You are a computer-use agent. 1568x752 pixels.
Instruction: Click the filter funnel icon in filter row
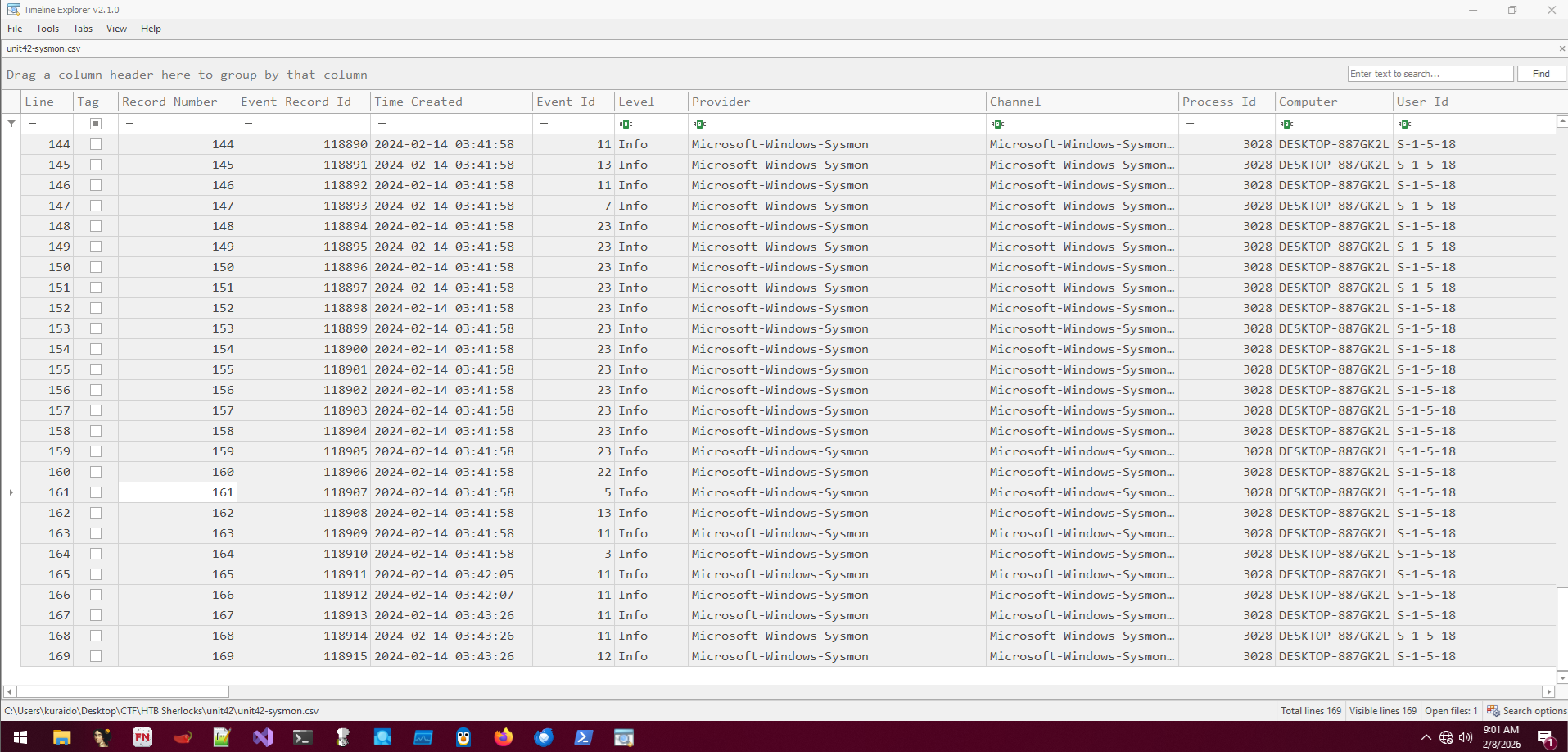coord(11,124)
